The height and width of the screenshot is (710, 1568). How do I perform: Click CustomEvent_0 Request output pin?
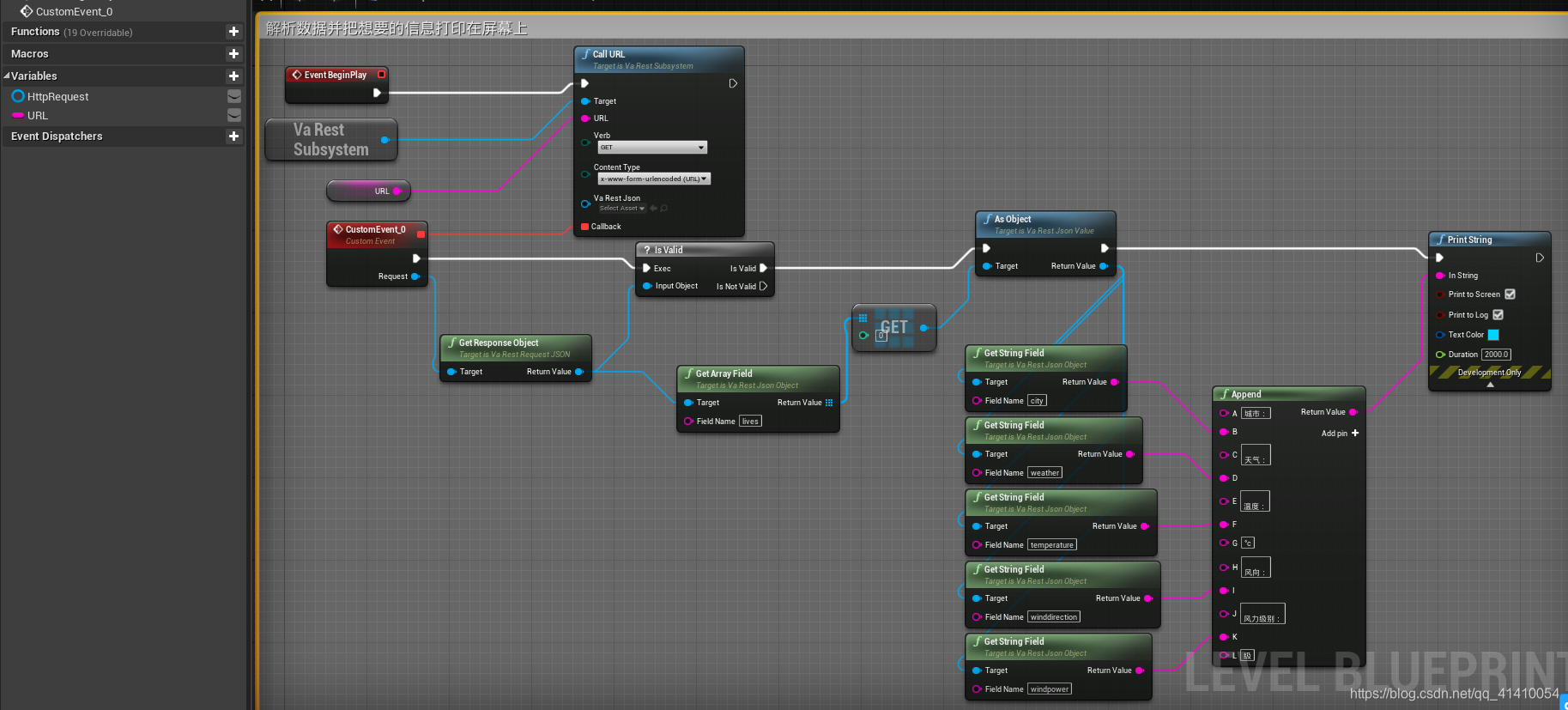(x=415, y=276)
